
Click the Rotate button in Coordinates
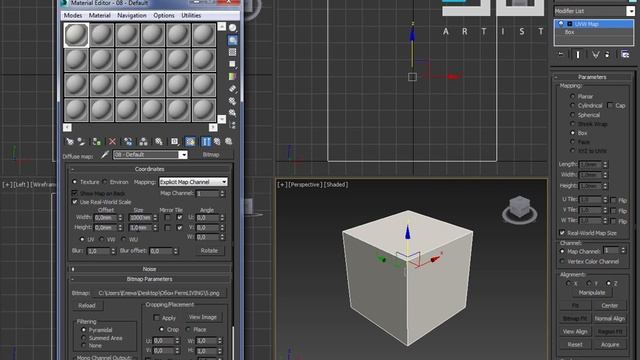click(209, 251)
